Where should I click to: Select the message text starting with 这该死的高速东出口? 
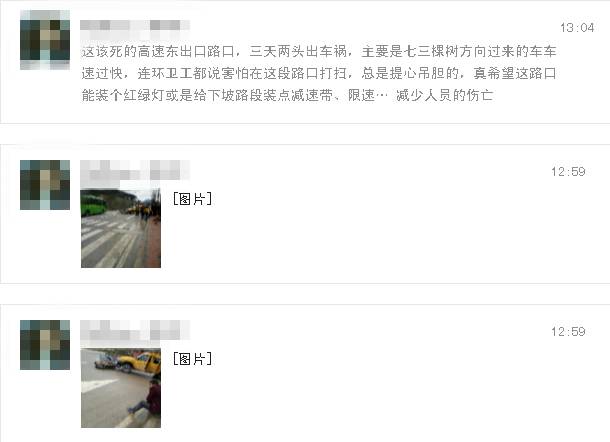point(319,73)
